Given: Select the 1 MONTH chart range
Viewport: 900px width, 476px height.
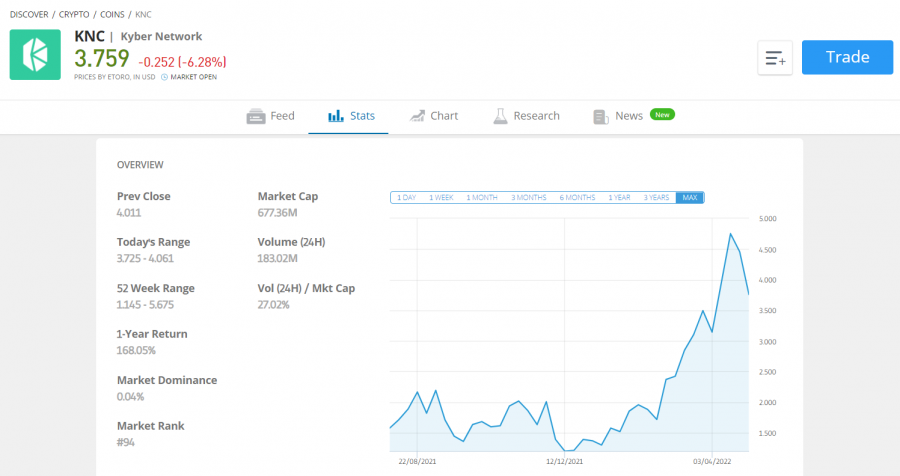Looking at the screenshot, I should click(482, 198).
